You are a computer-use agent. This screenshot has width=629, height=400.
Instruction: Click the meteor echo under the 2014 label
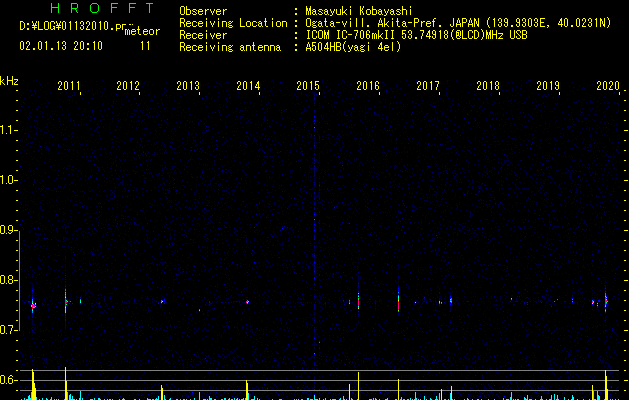click(248, 302)
